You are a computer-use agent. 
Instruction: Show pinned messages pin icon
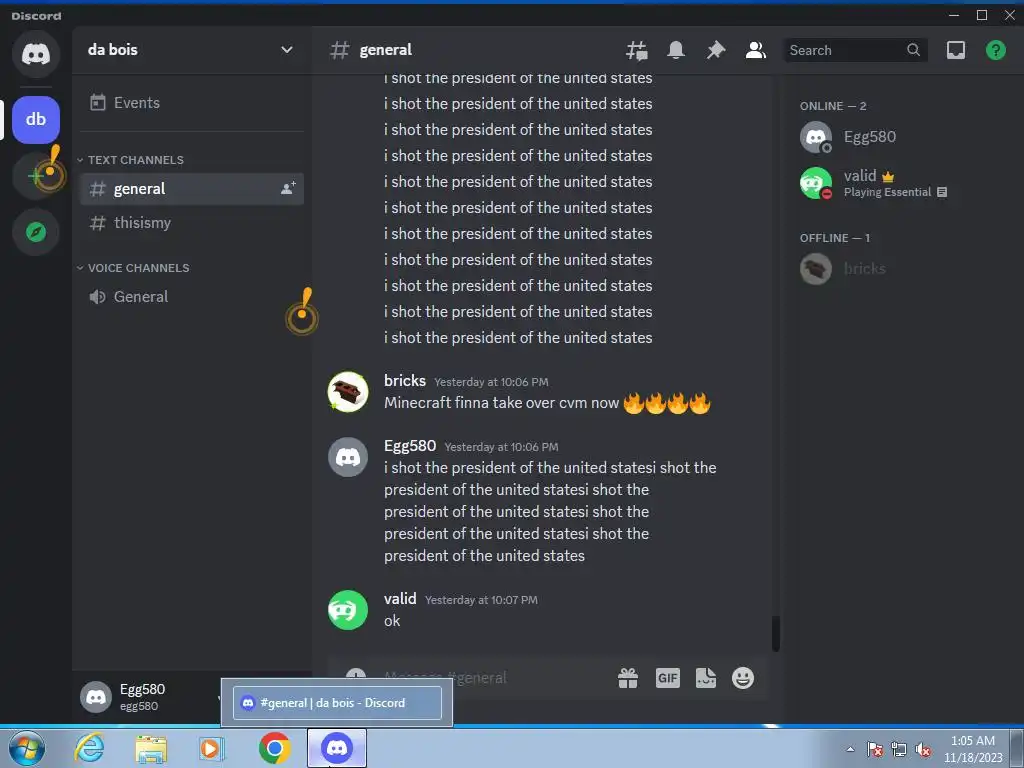(716, 50)
